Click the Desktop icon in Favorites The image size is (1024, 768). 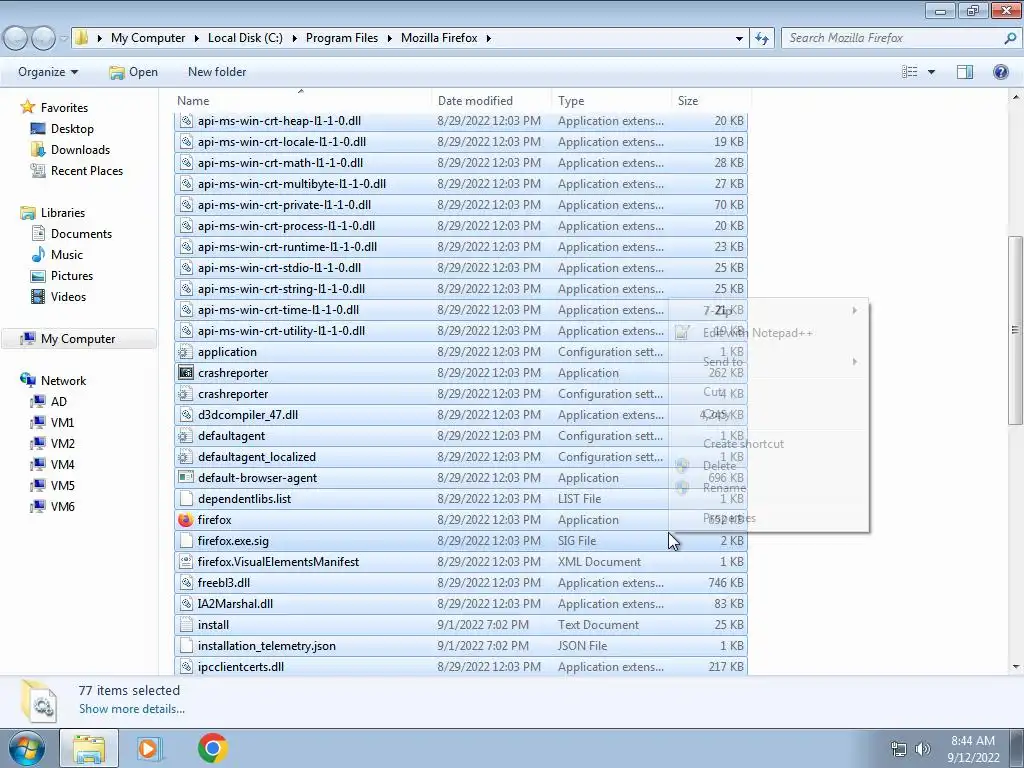point(38,129)
